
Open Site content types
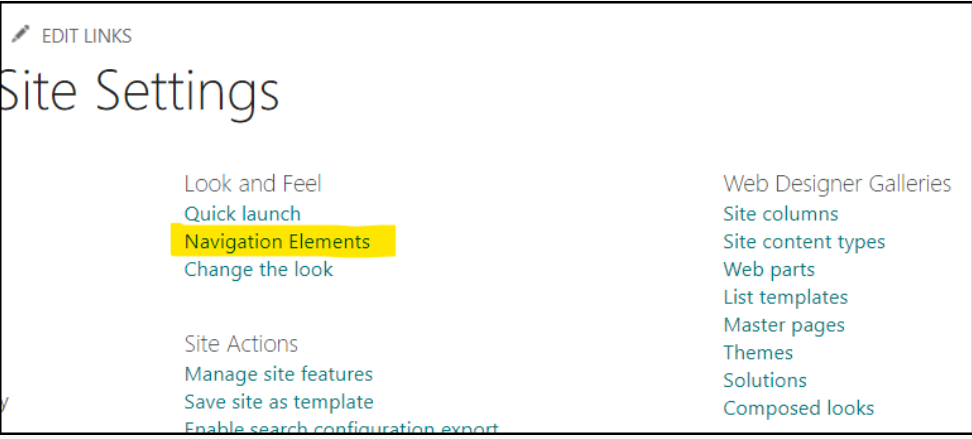point(804,242)
